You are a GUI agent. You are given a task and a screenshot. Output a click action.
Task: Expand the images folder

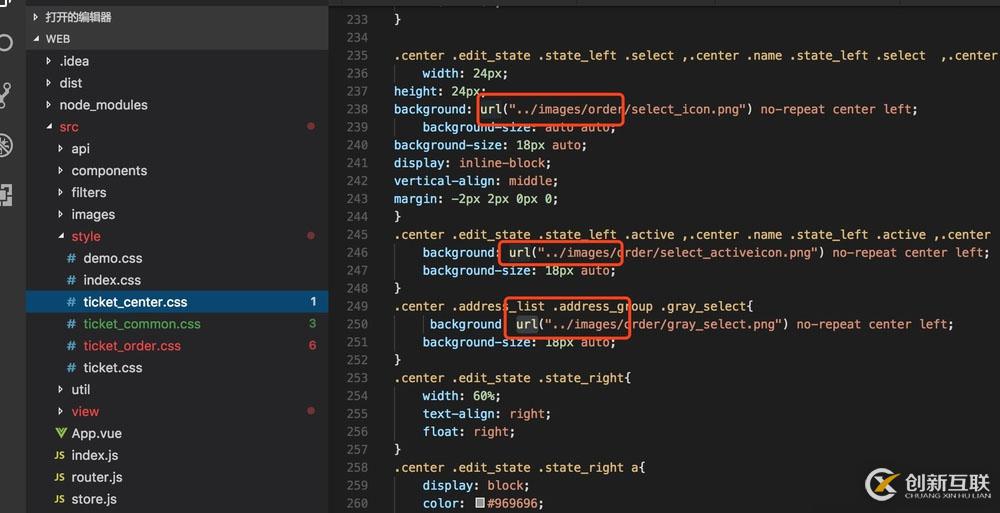click(x=61, y=214)
